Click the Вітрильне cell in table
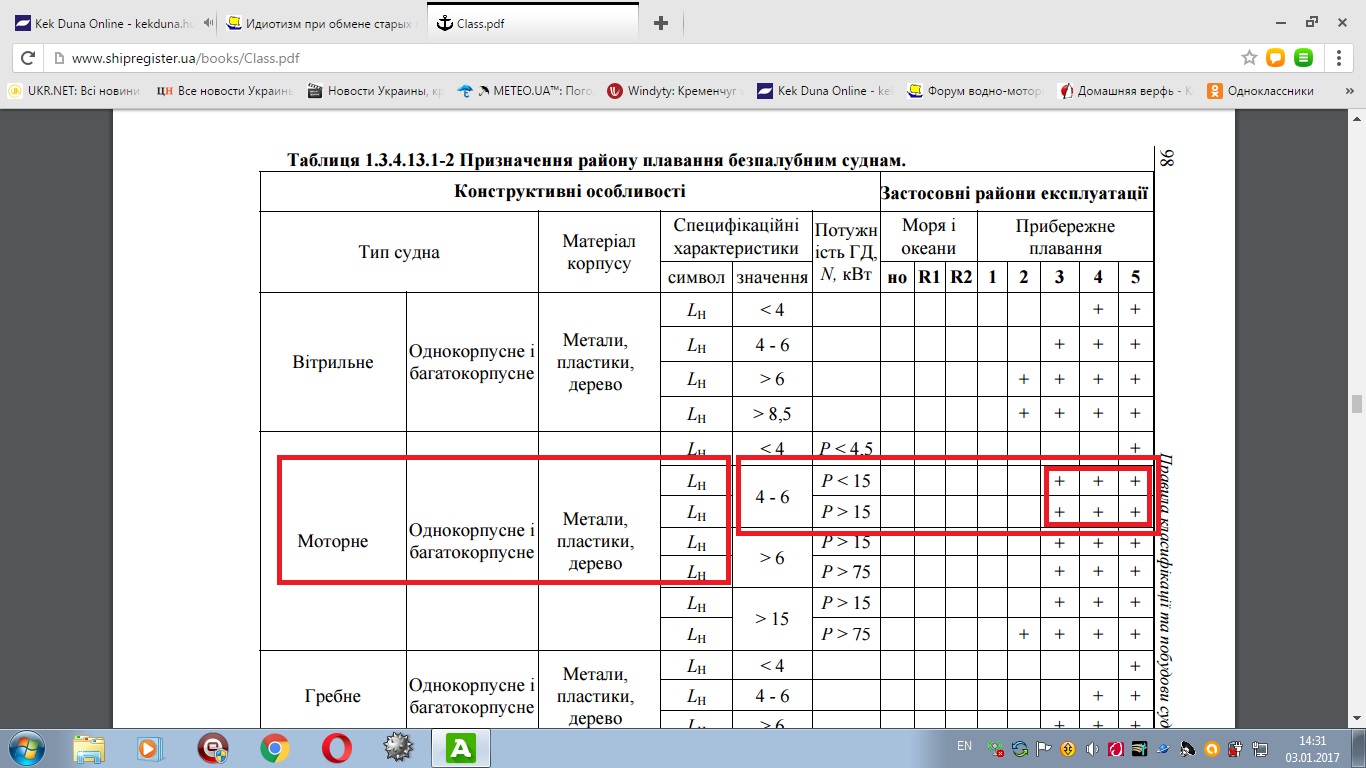The image size is (1366, 768). coord(333,362)
